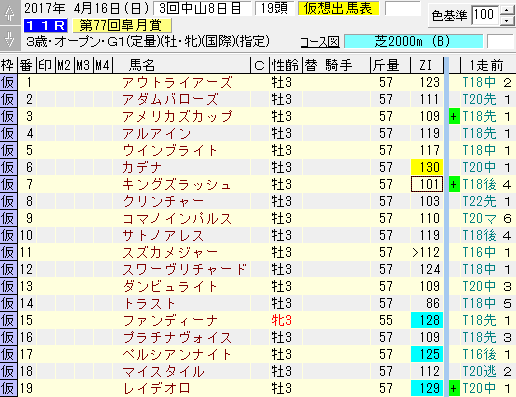The height and width of the screenshot is (397, 516).
Task: Click the 仮 frame cell for horse 15
Action: (x=8, y=320)
